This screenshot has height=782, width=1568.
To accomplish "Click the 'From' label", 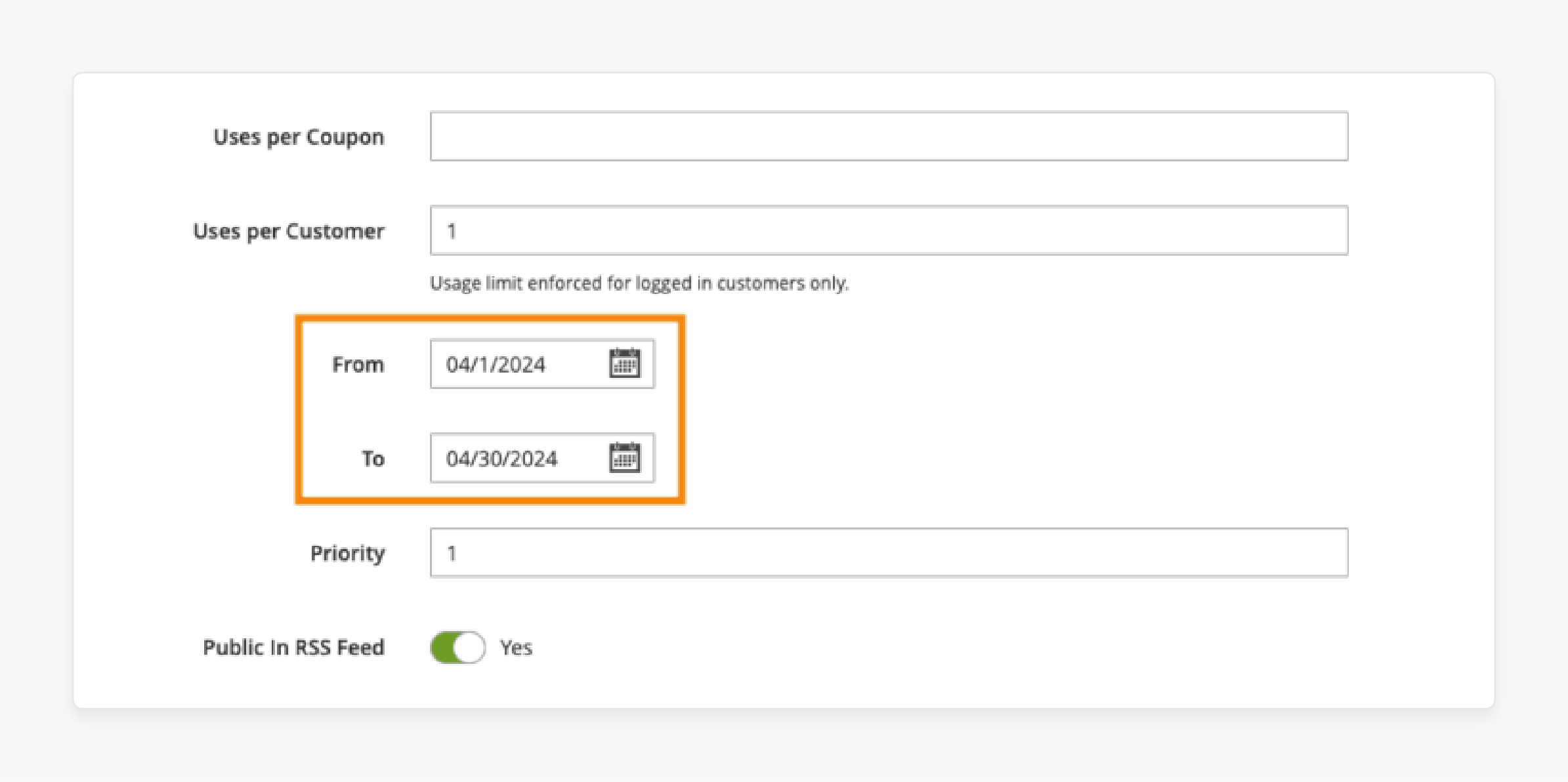I will coord(358,364).
